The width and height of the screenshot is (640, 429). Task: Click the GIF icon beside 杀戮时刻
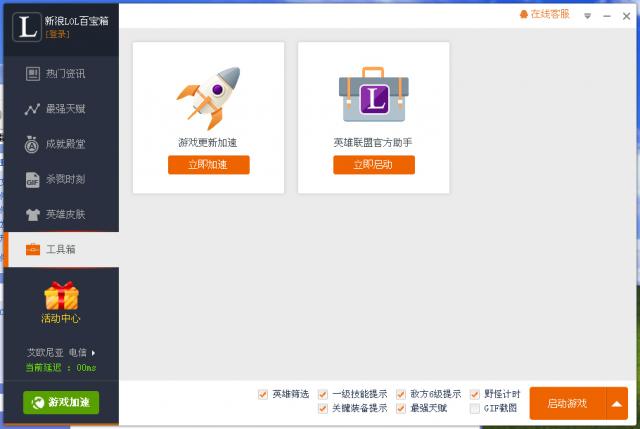click(32, 180)
